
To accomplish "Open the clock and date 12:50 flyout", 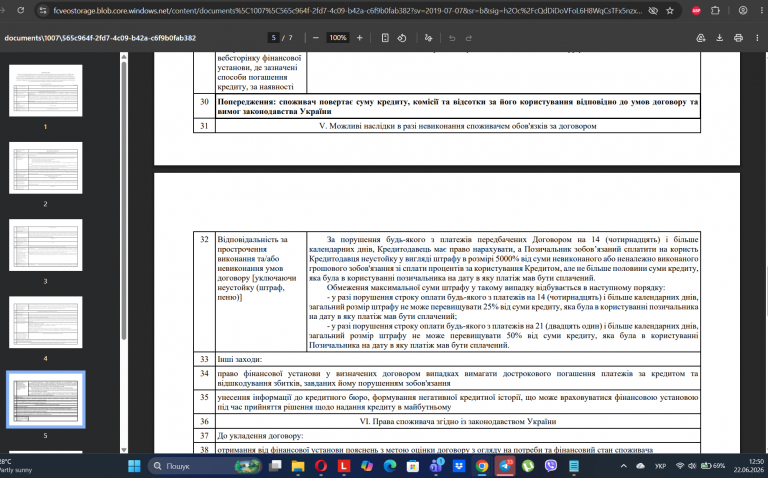I will tap(749, 466).
